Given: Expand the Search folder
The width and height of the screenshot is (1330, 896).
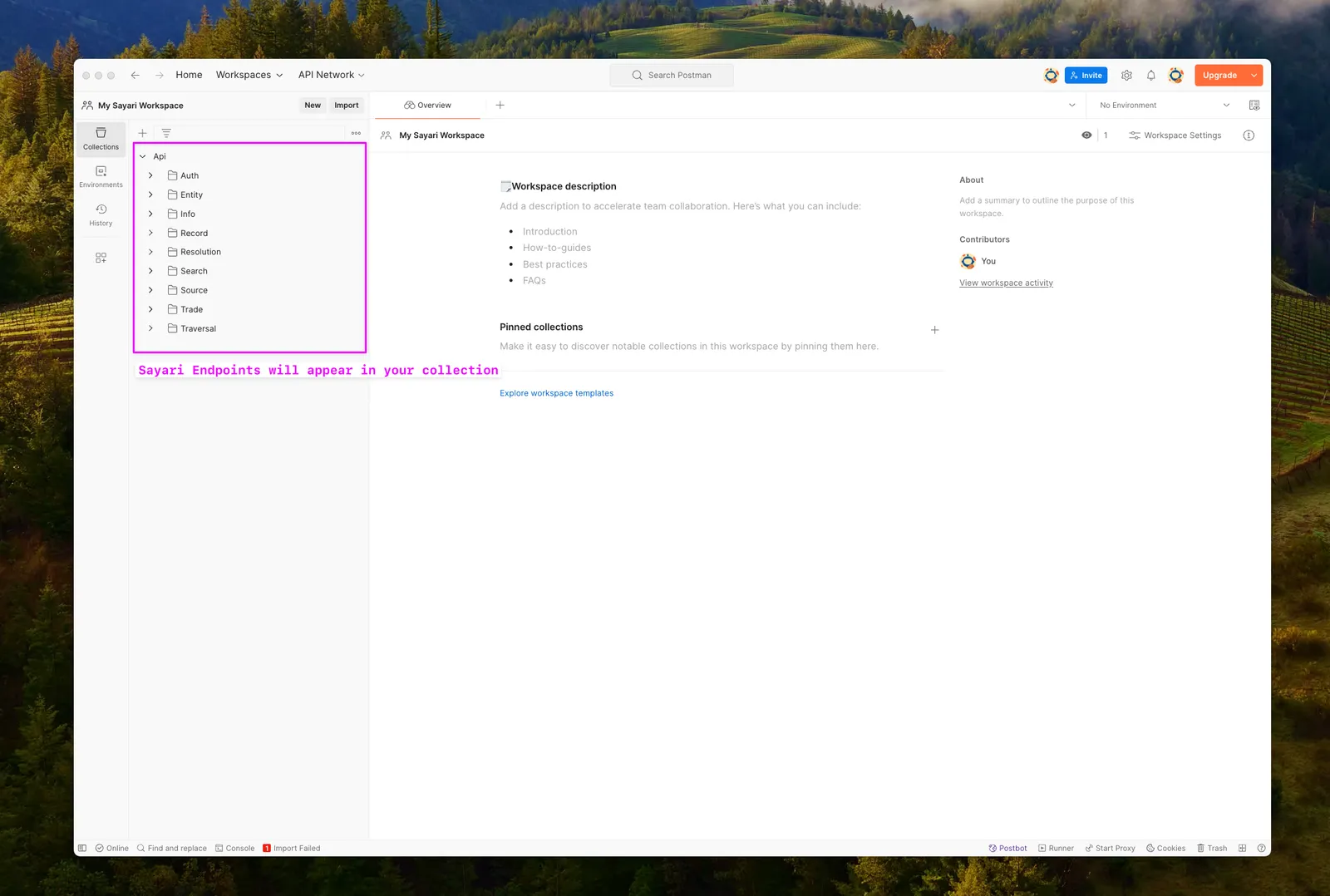Looking at the screenshot, I should [x=150, y=271].
